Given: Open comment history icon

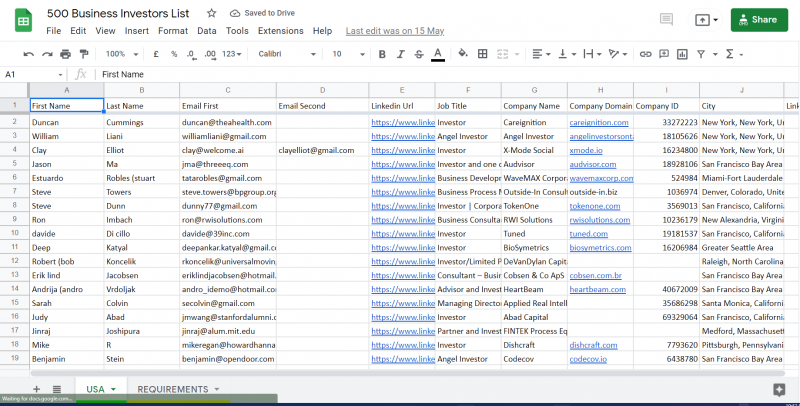Looking at the screenshot, I should 666,20.
